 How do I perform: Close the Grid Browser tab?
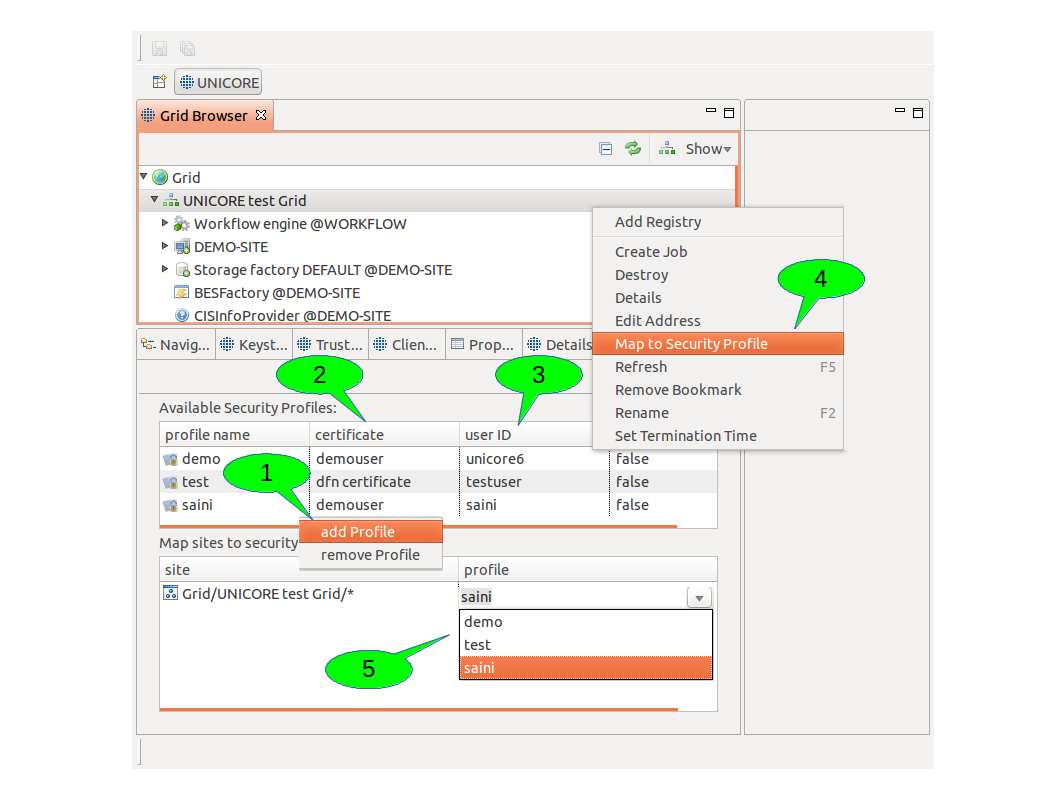click(x=261, y=115)
